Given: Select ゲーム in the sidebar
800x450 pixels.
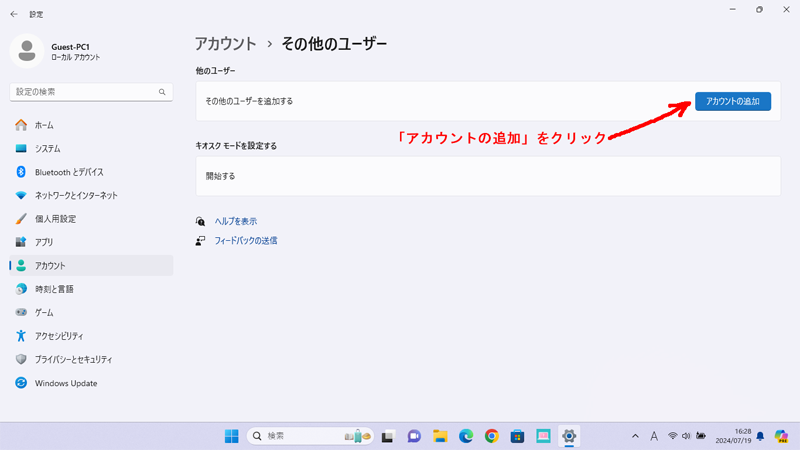Looking at the screenshot, I should [44, 313].
